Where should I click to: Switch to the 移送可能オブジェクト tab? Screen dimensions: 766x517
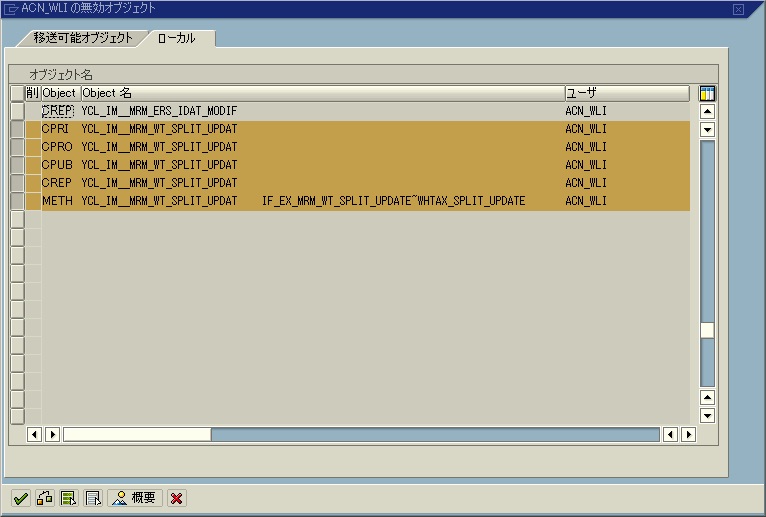[83, 38]
